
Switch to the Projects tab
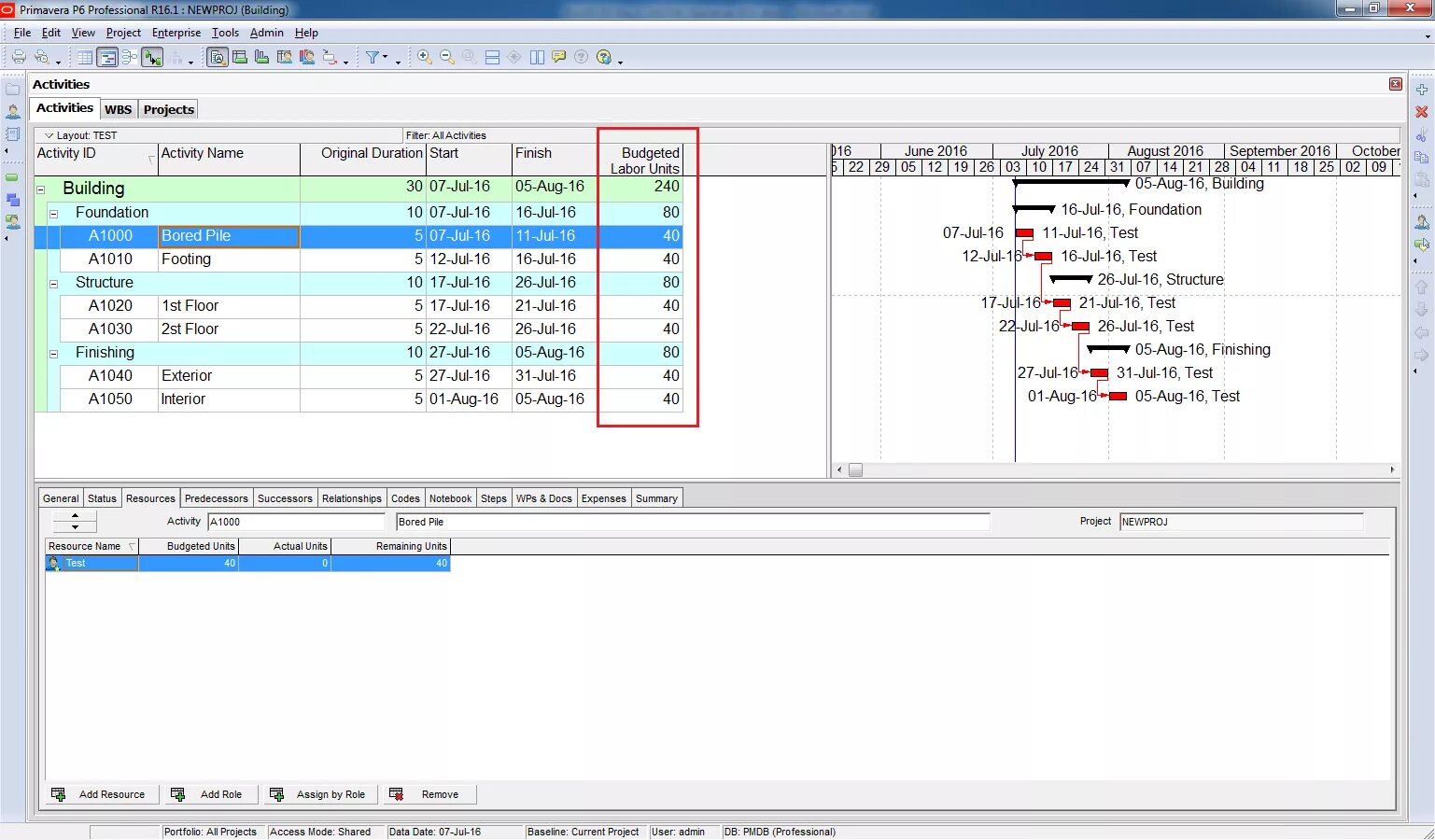pyautogui.click(x=169, y=109)
